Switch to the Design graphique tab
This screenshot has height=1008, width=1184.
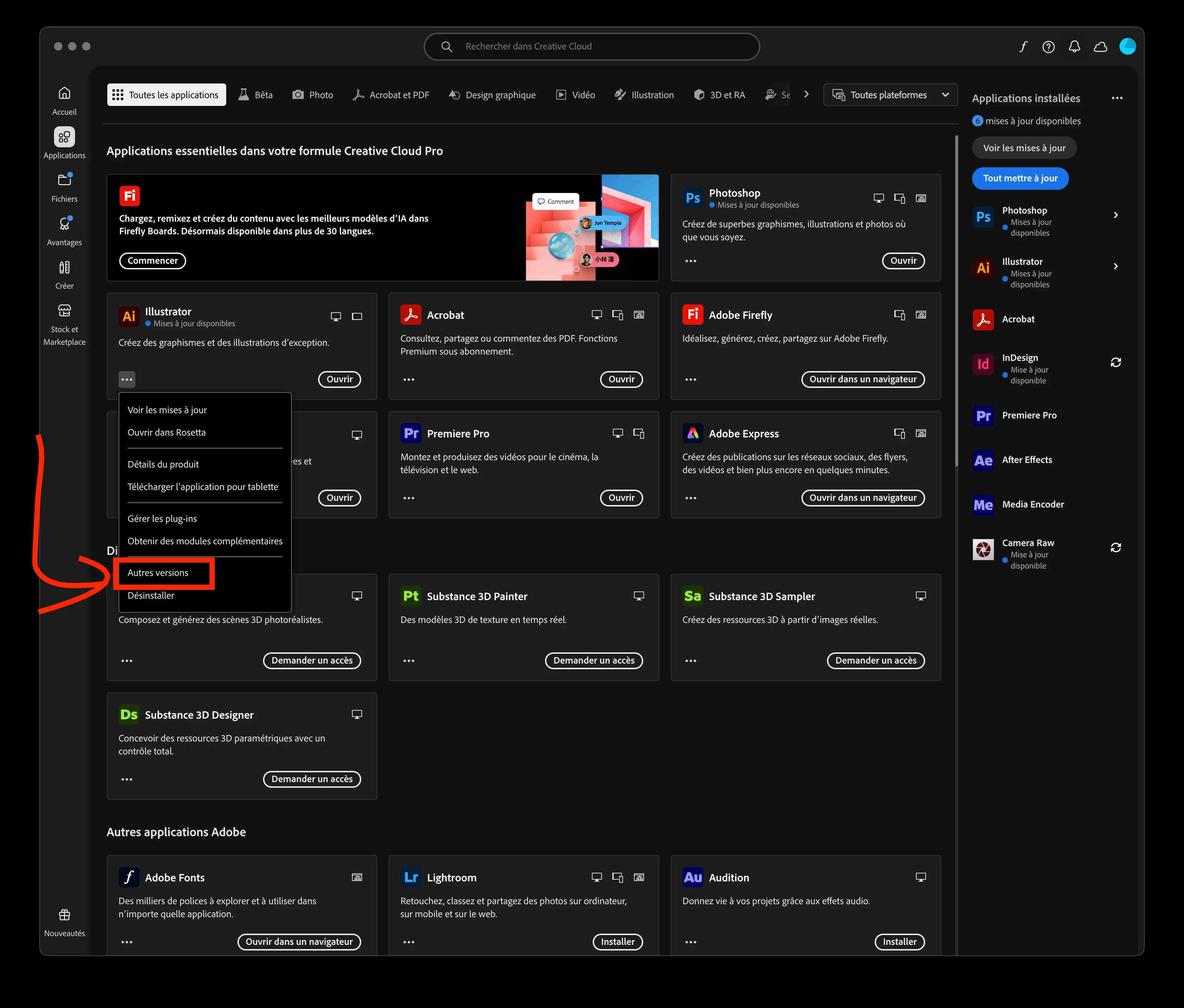pyautogui.click(x=492, y=95)
